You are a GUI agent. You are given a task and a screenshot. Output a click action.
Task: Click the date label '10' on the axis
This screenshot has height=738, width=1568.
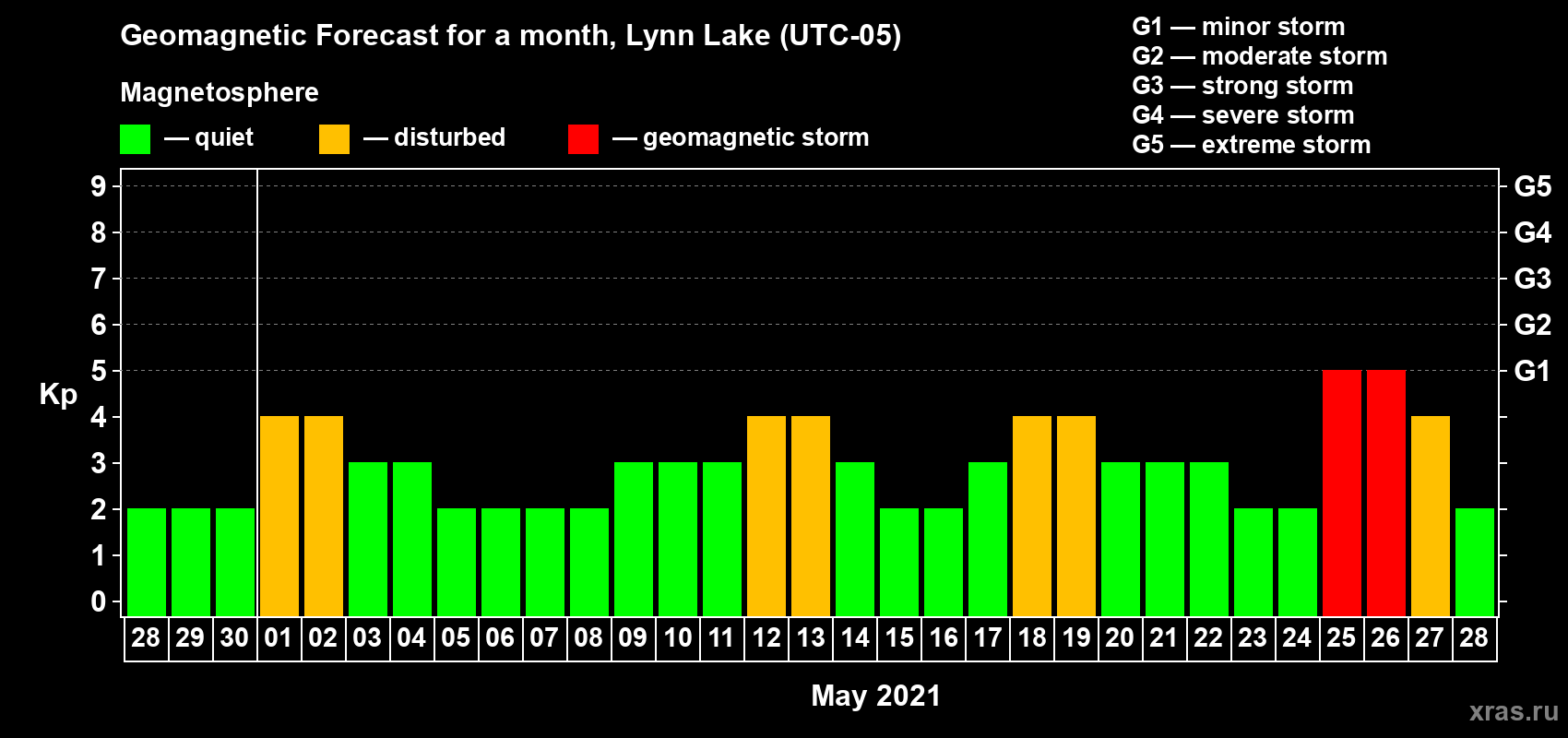677,638
